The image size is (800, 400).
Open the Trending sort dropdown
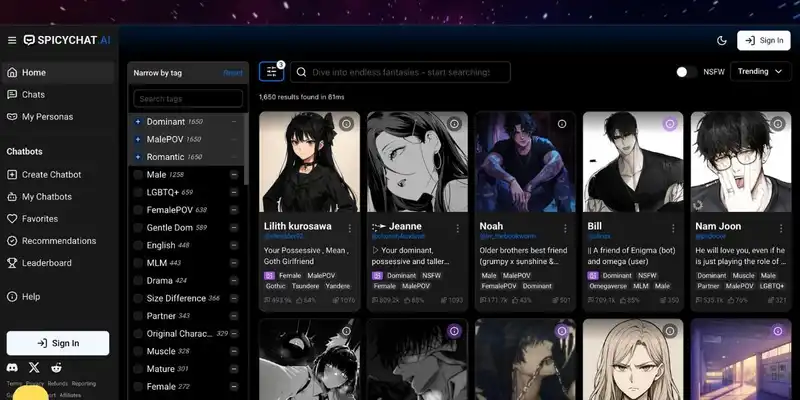click(x=760, y=71)
